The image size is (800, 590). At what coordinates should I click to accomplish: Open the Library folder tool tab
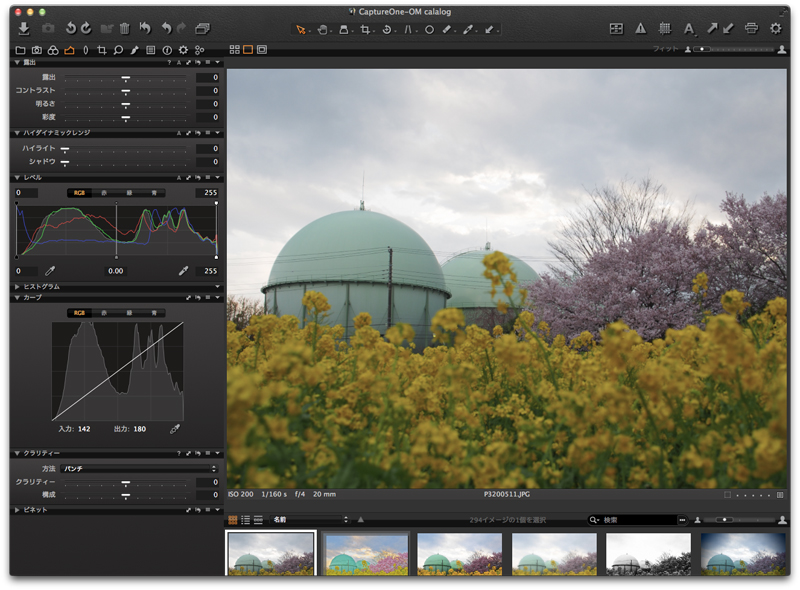21,49
